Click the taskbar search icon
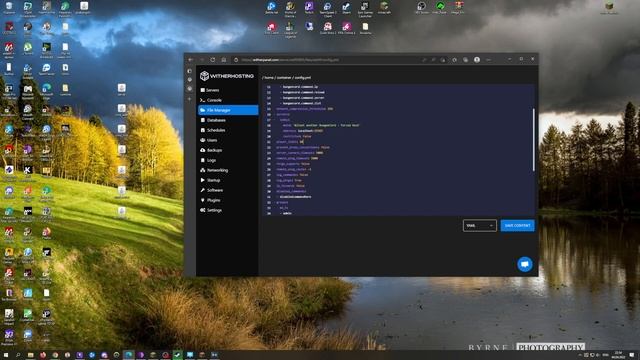 [x=18, y=355]
